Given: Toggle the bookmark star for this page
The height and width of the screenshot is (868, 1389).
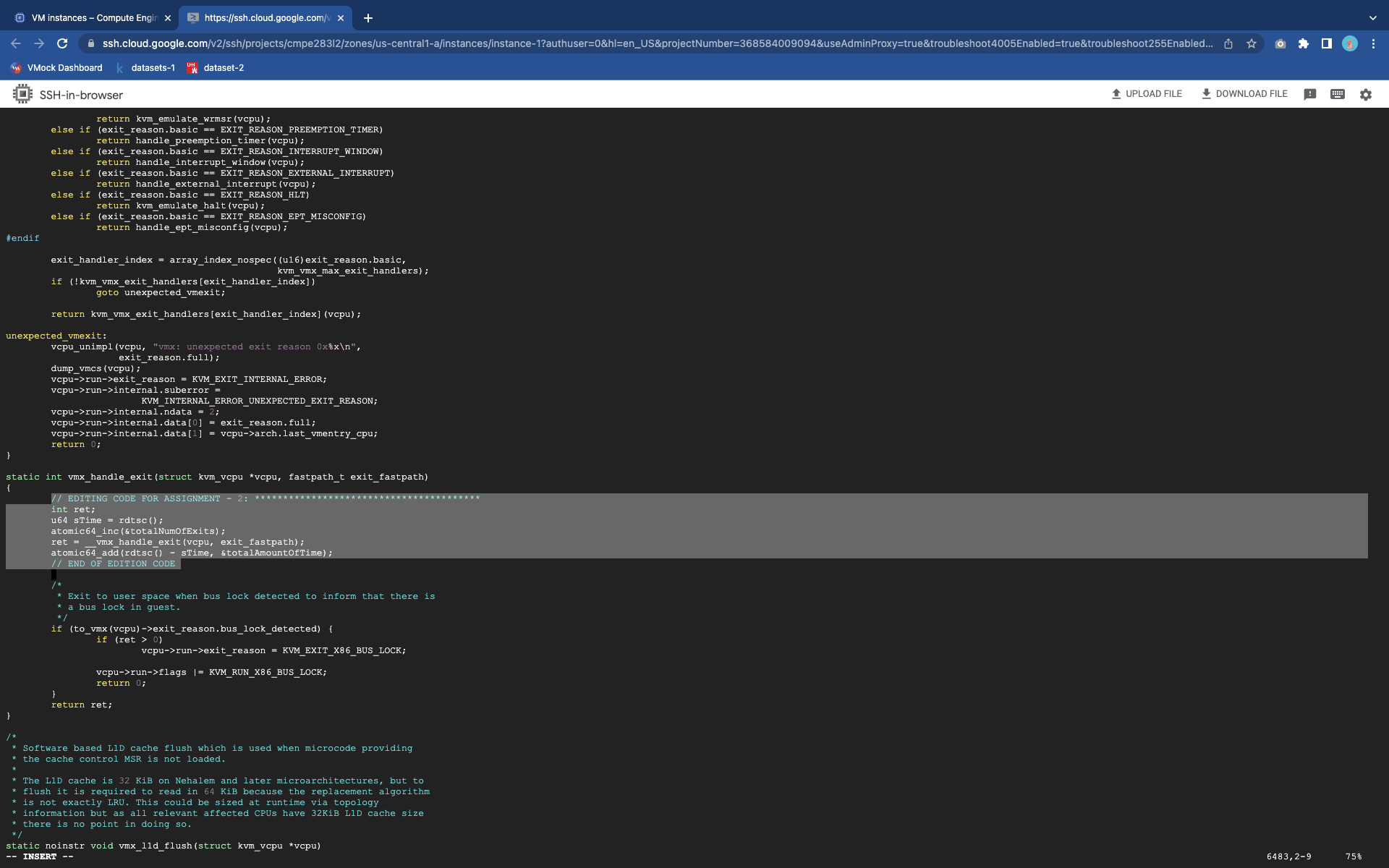Looking at the screenshot, I should (x=1253, y=43).
